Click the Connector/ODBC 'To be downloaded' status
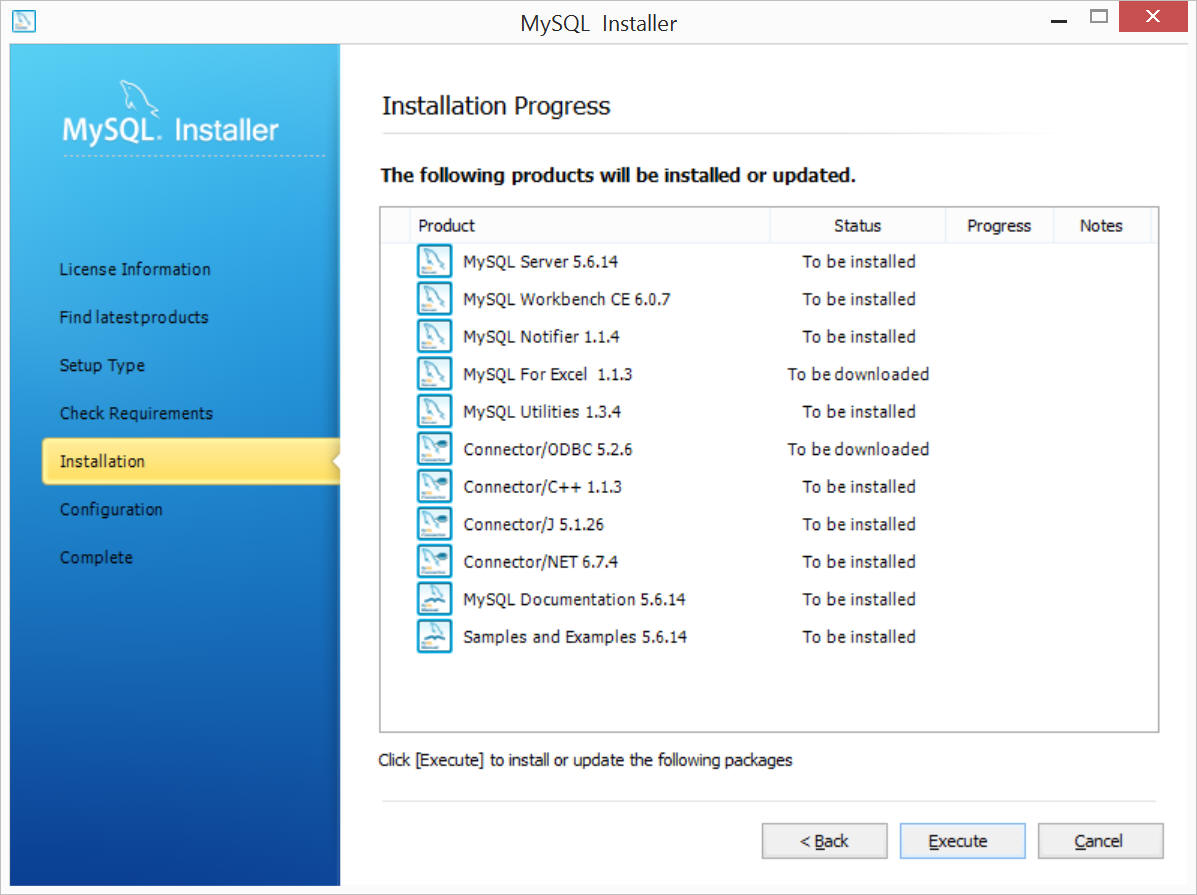The height and width of the screenshot is (895, 1197). coord(858,449)
